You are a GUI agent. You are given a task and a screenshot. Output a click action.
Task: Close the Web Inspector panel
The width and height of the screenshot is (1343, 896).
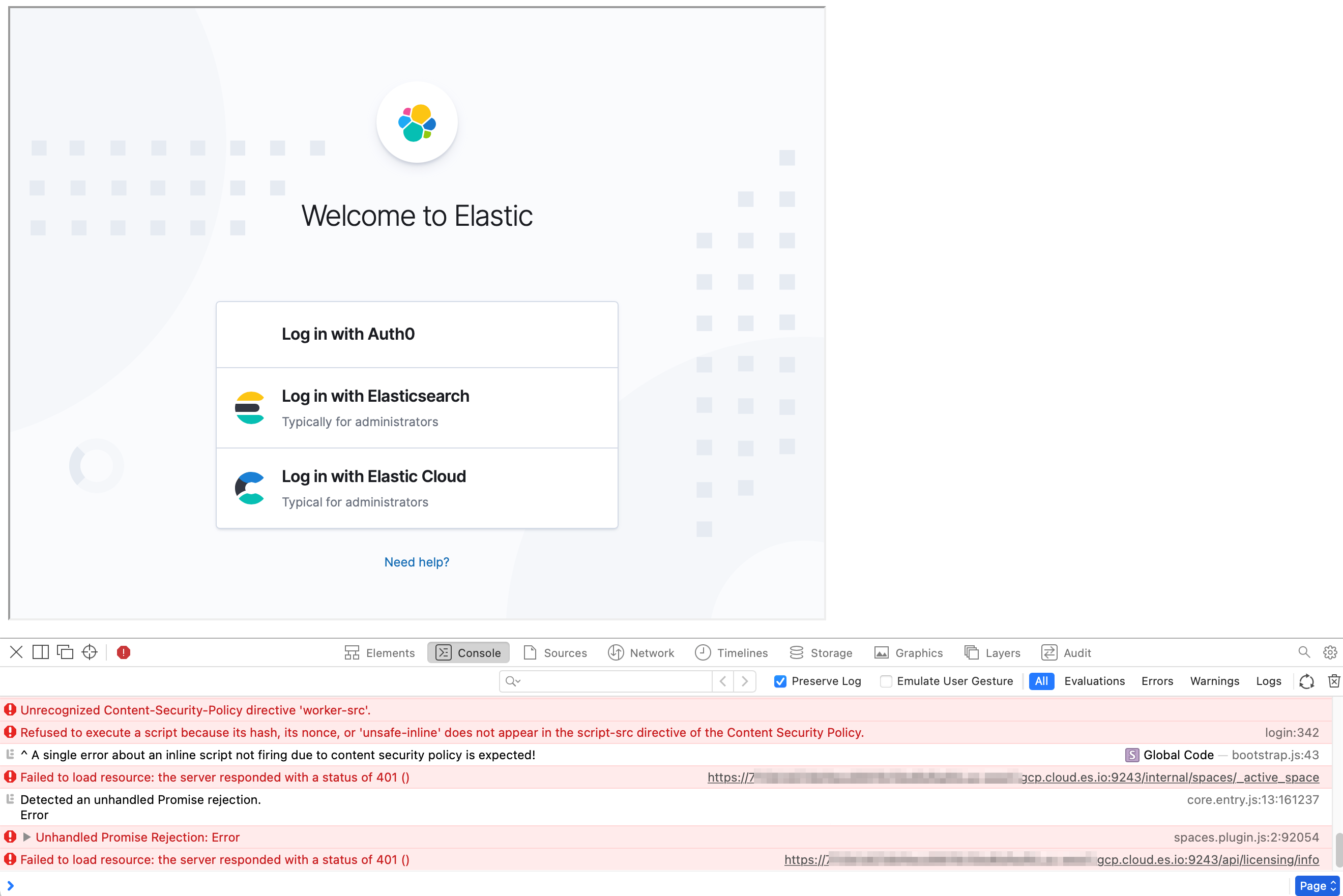pyautogui.click(x=16, y=652)
